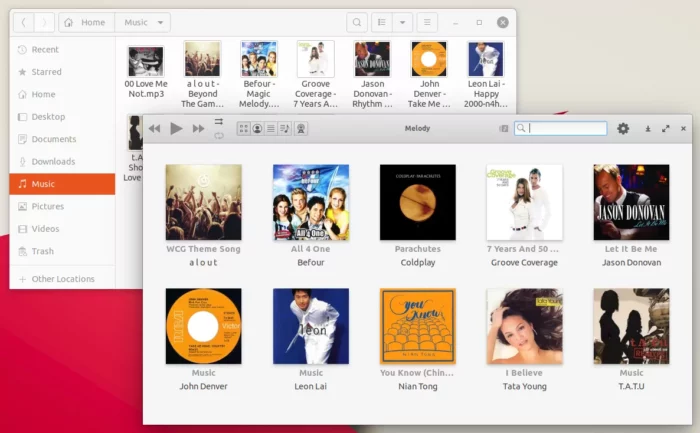Select Music in Files sidebar

[62, 184]
